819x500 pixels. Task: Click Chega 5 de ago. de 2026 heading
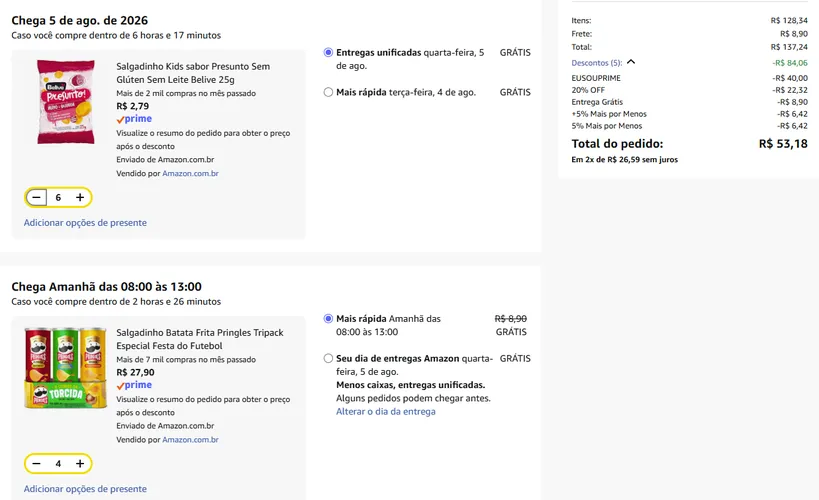click(79, 20)
